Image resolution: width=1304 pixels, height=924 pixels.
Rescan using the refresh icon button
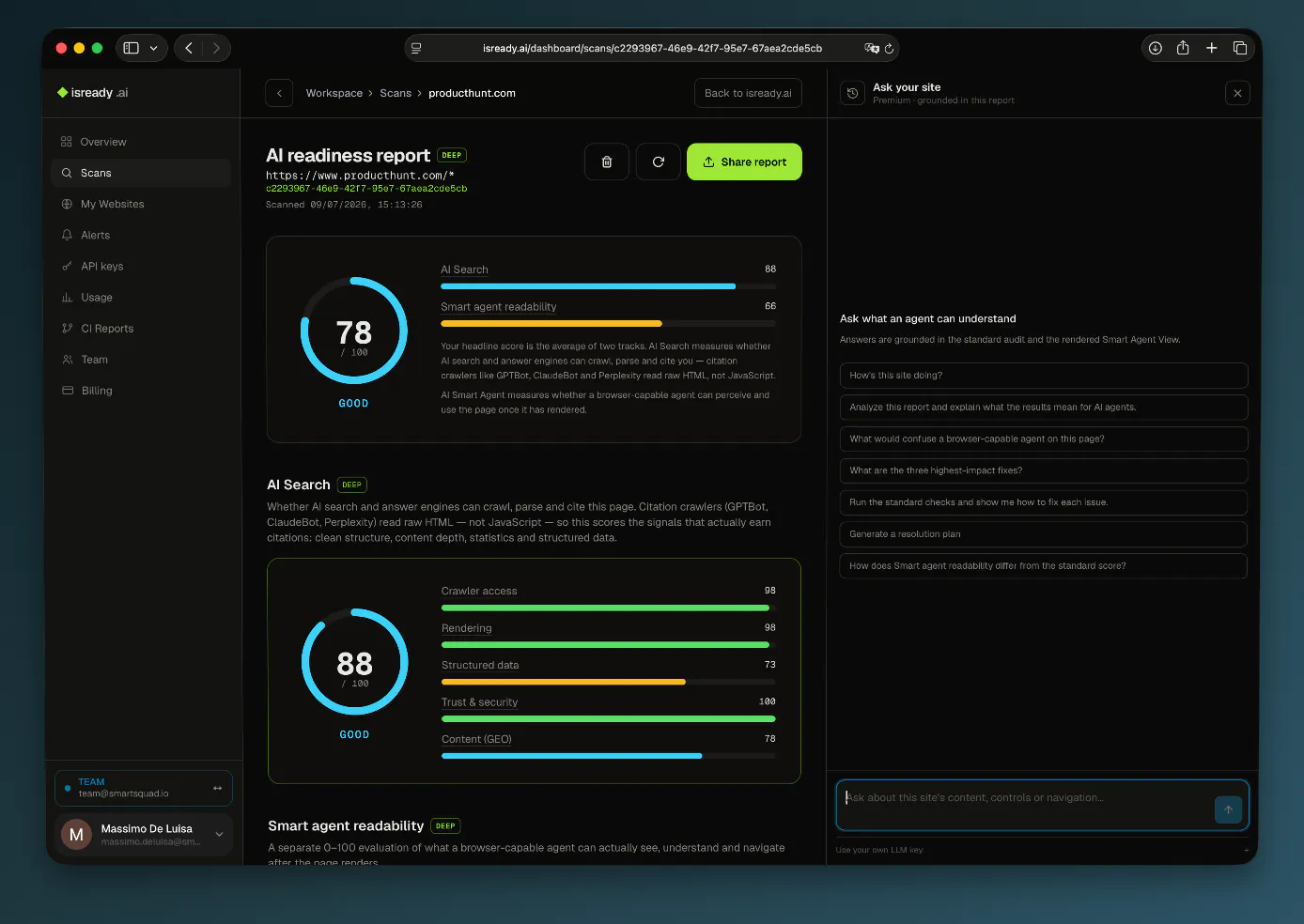pyautogui.click(x=659, y=162)
